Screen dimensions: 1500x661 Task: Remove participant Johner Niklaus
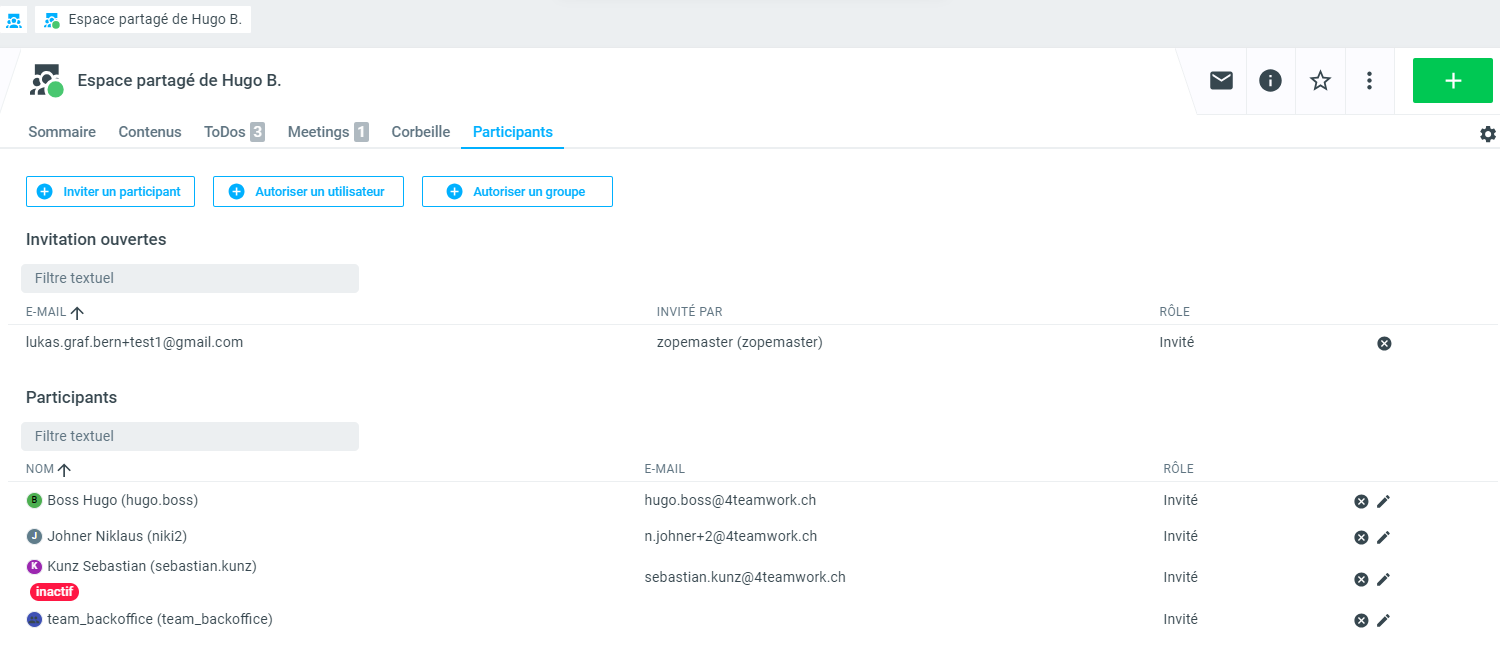(1361, 537)
